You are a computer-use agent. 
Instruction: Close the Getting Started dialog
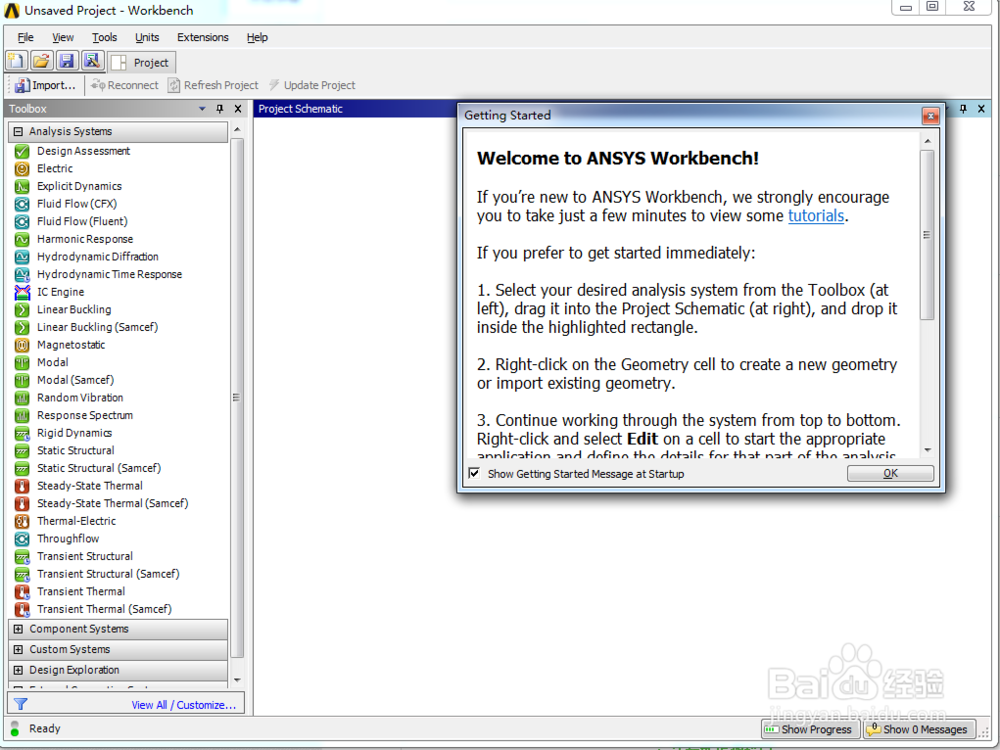[x=930, y=115]
